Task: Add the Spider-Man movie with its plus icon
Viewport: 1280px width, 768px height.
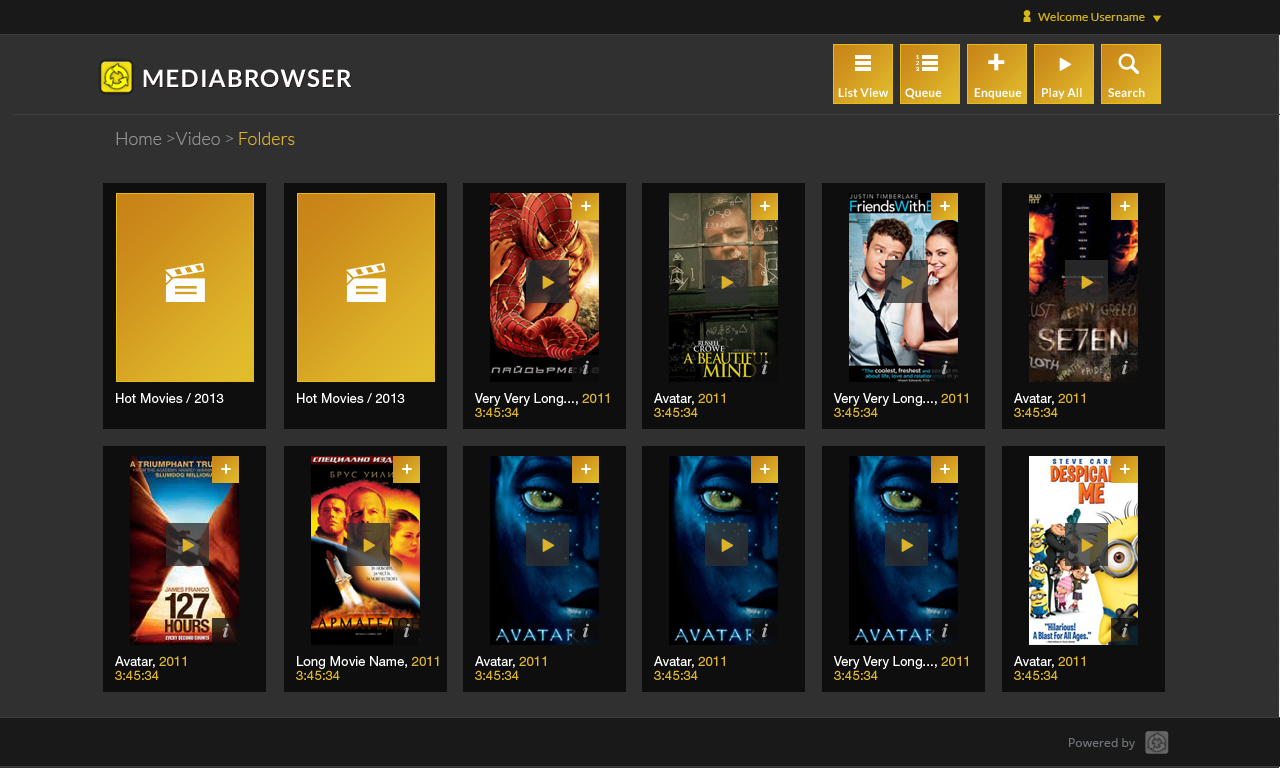Action: click(x=585, y=207)
